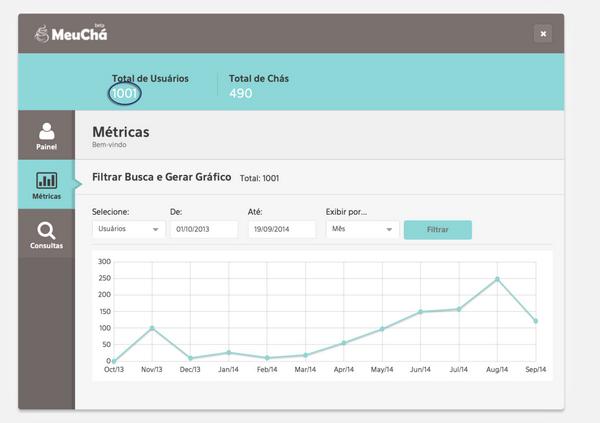This screenshot has width=600, height=423.
Task: Select the Métricas sidebar tab
Action: coord(46,185)
